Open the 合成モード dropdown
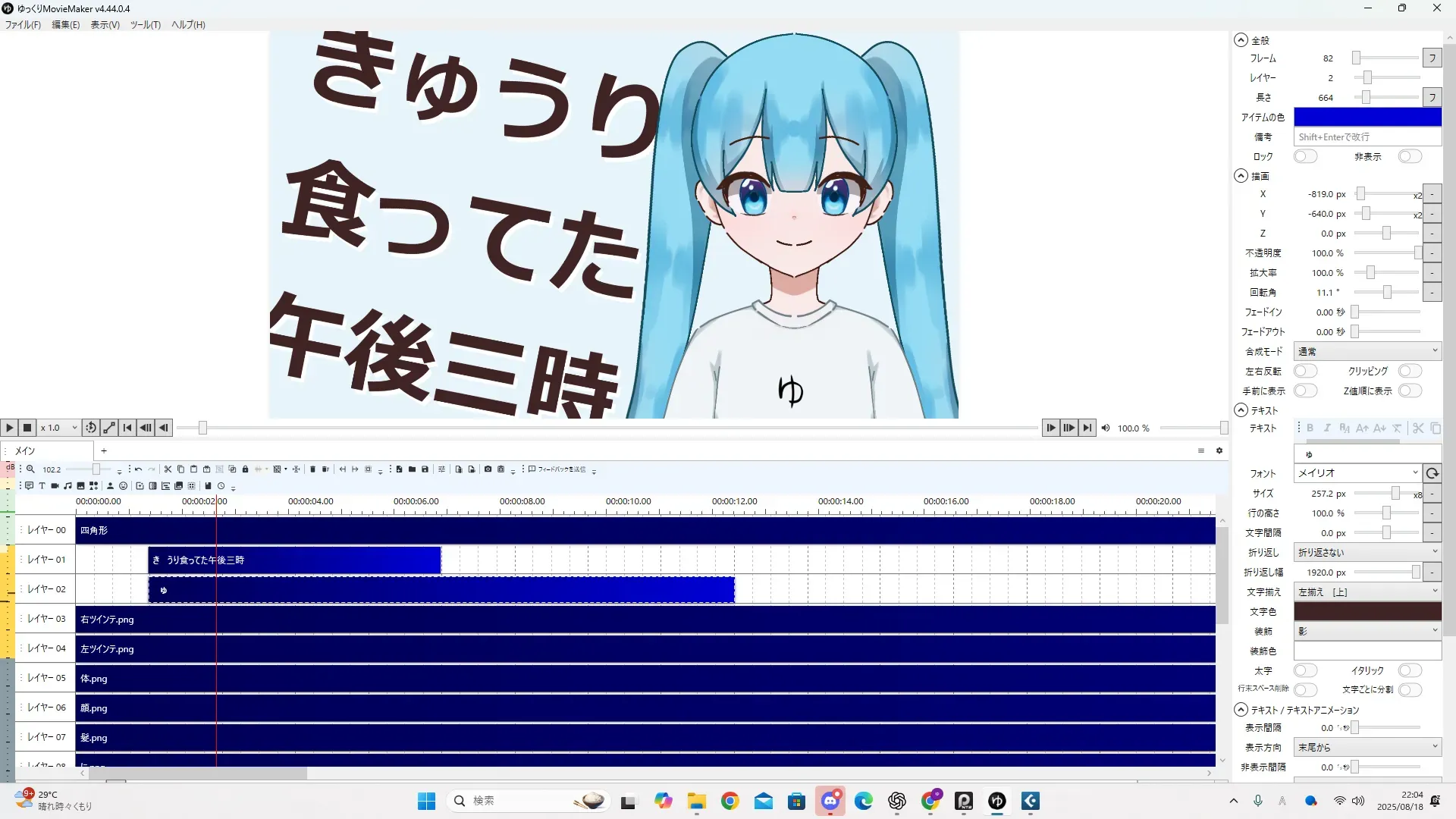The height and width of the screenshot is (819, 1456). (x=1367, y=351)
